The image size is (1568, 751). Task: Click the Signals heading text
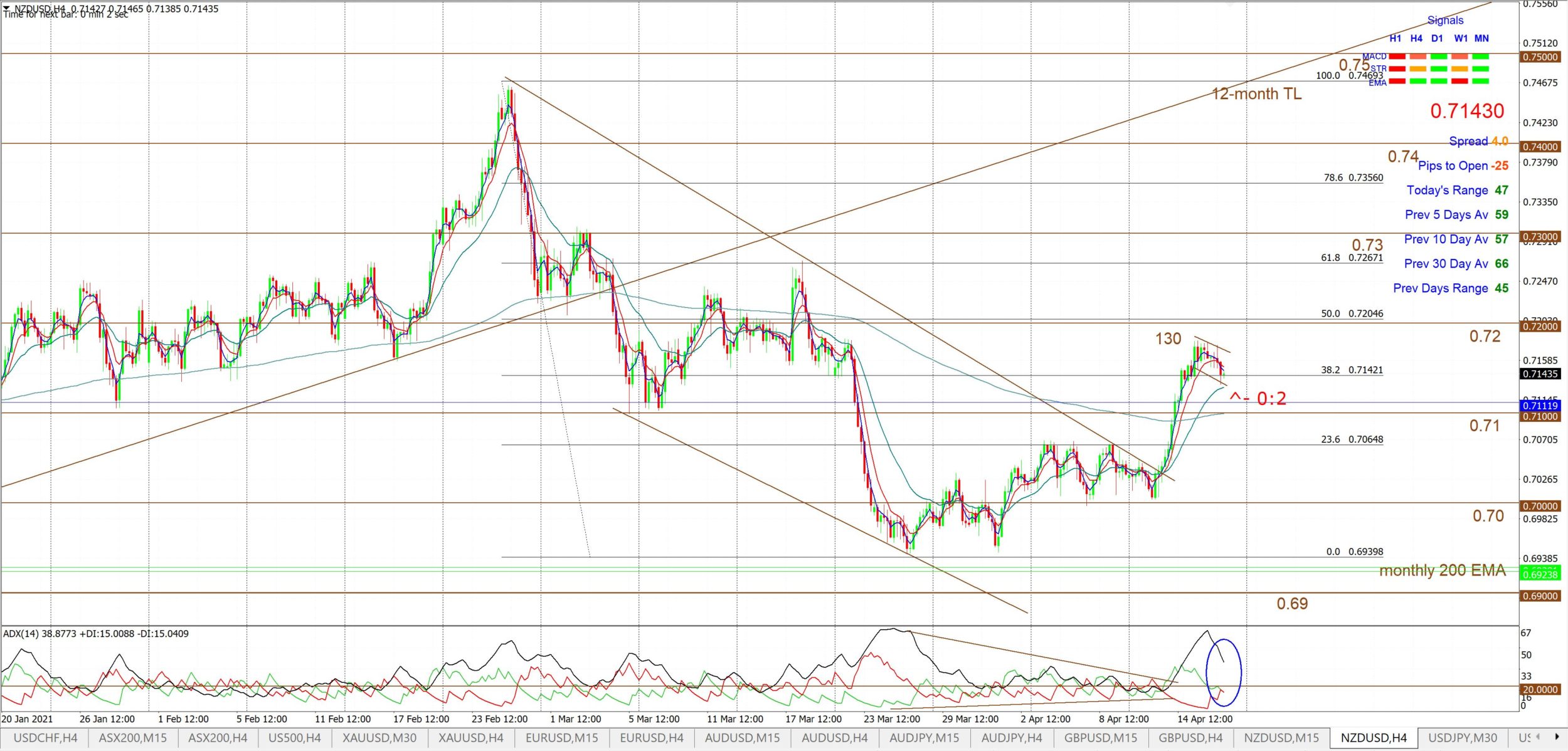[x=1445, y=20]
